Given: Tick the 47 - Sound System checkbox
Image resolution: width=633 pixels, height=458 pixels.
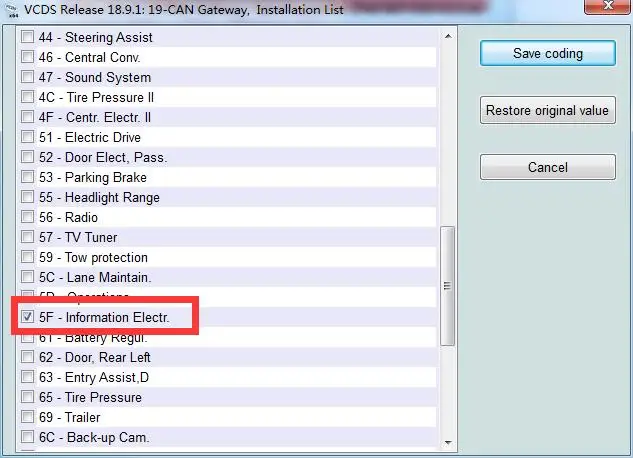Looking at the screenshot, I should pos(27,77).
